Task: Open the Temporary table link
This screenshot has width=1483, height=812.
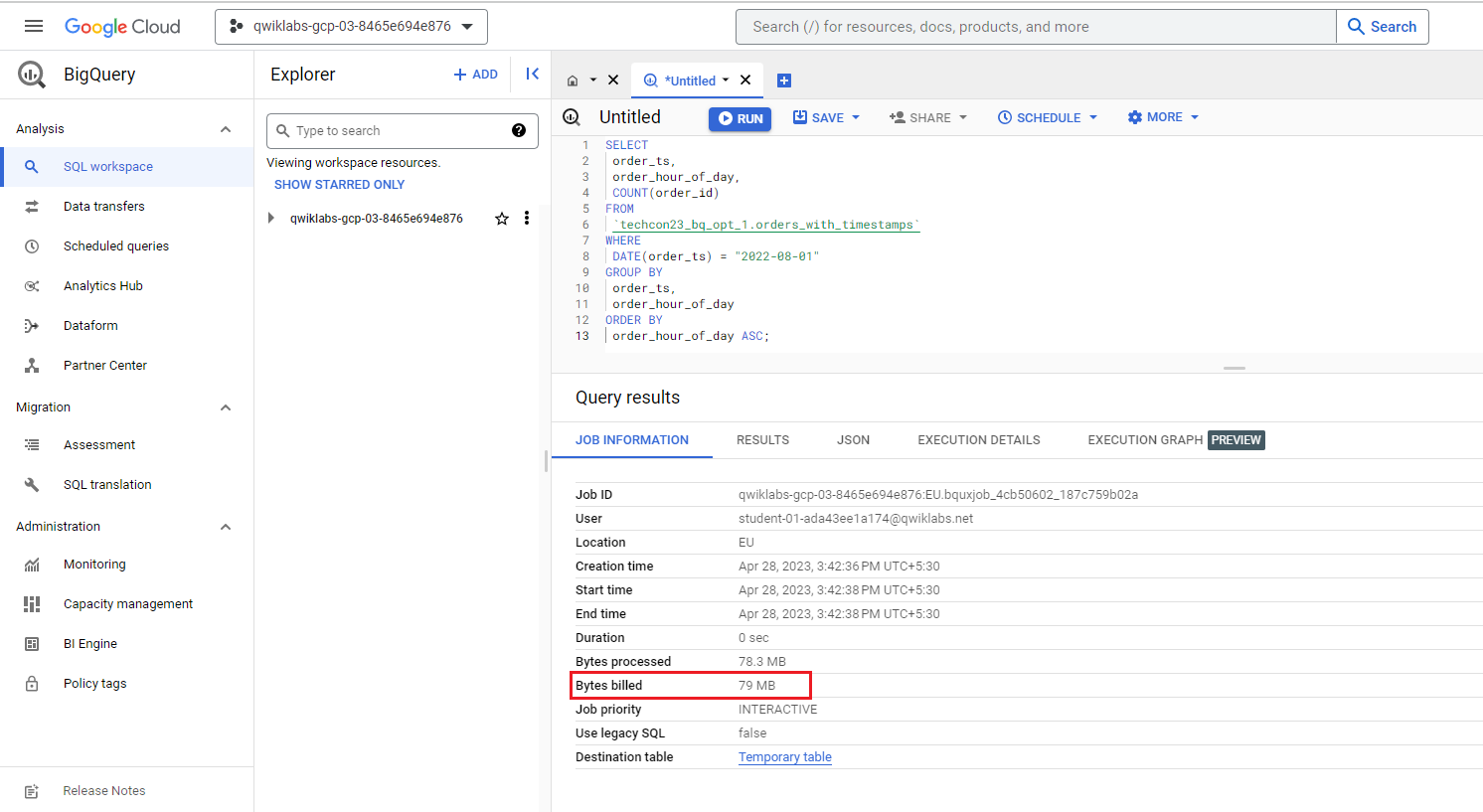Action: tap(785, 757)
